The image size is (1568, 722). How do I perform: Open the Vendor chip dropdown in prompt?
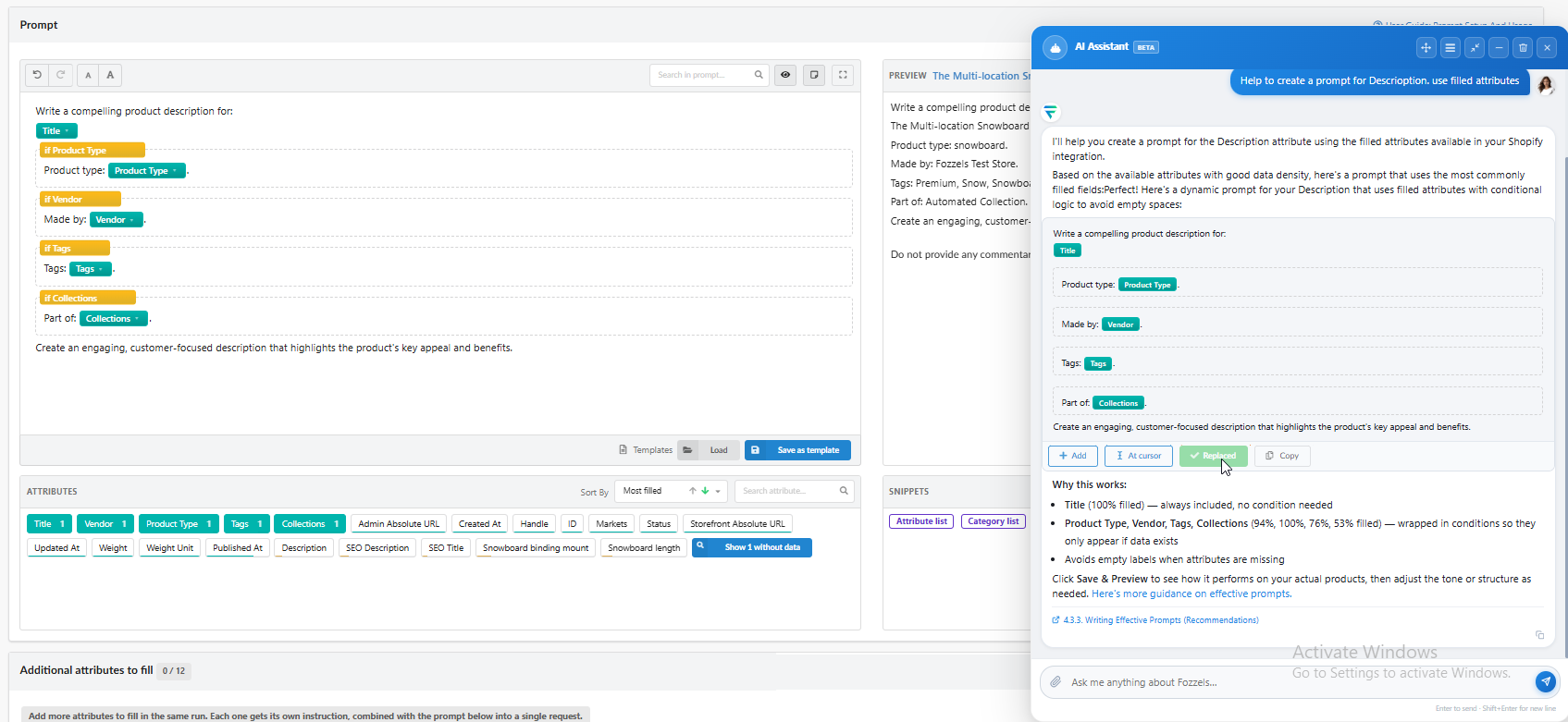[x=116, y=219]
